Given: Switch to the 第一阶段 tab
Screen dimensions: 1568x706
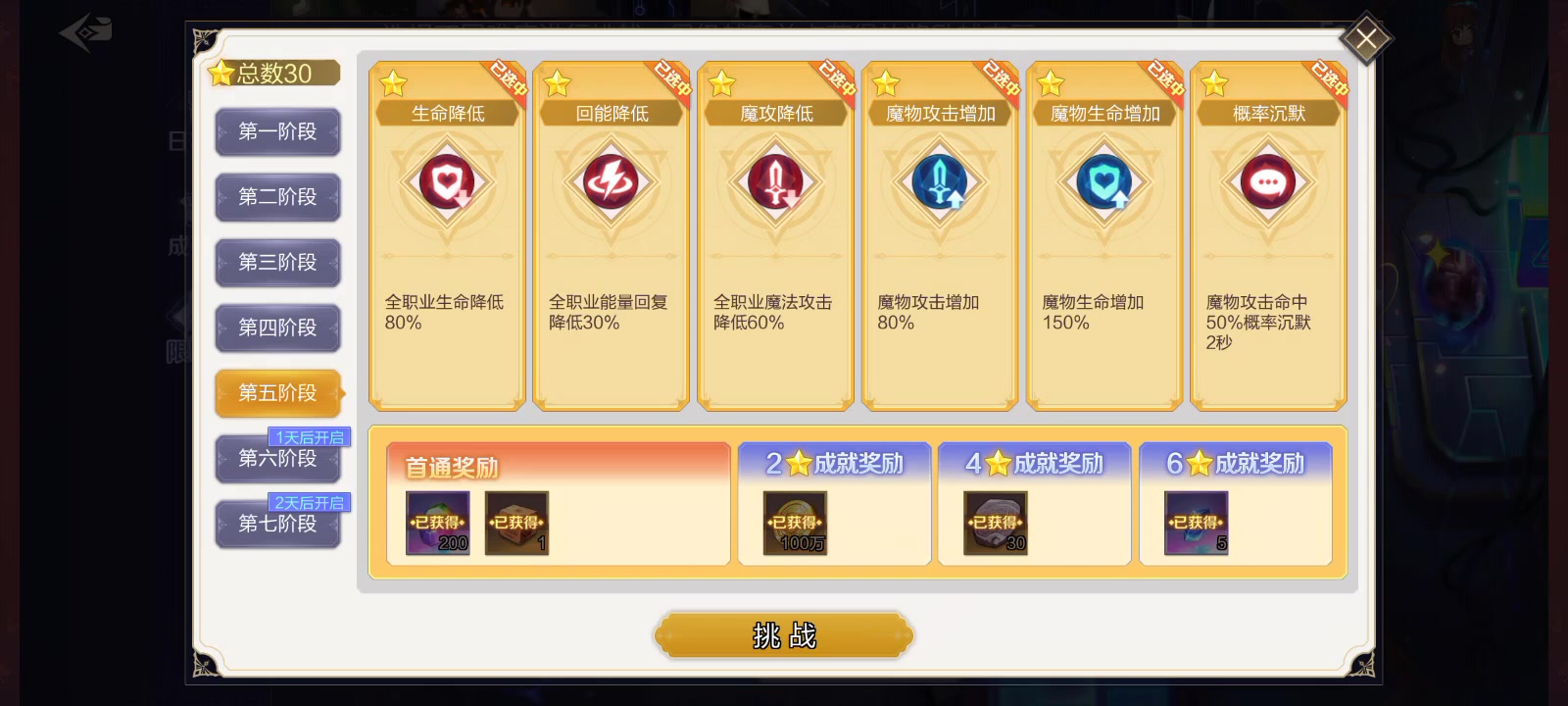Looking at the screenshot, I should (278, 131).
